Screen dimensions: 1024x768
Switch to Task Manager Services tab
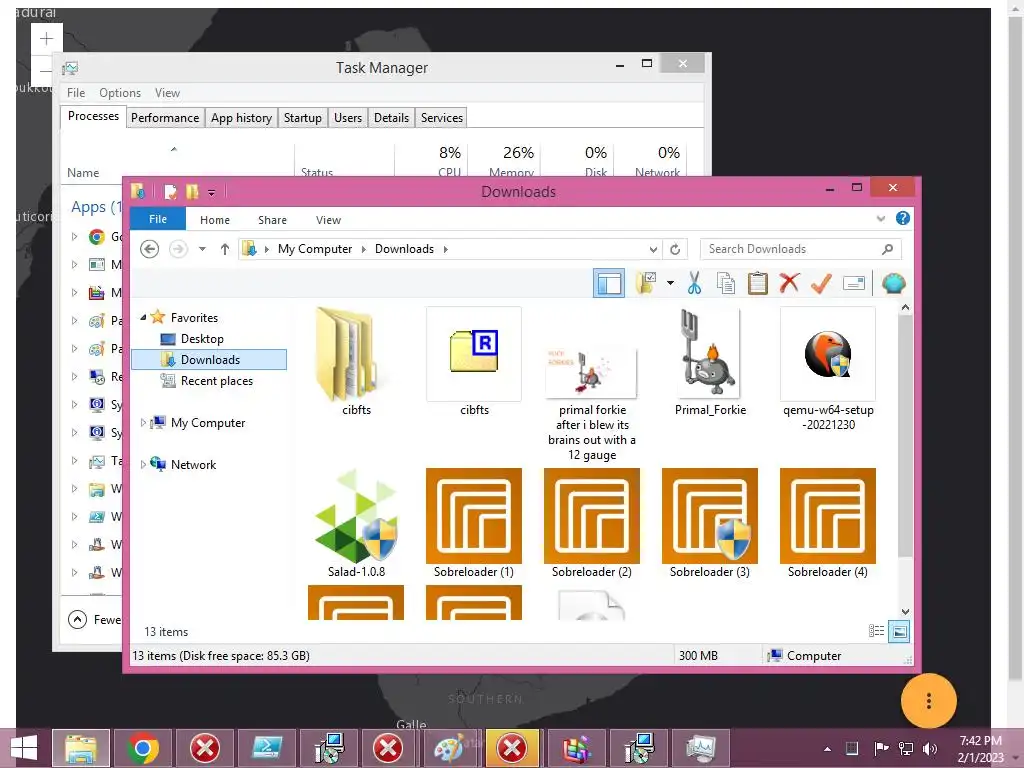point(441,118)
